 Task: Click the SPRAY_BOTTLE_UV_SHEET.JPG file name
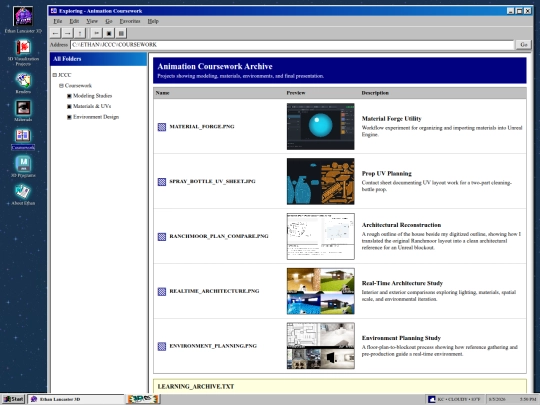click(212, 181)
